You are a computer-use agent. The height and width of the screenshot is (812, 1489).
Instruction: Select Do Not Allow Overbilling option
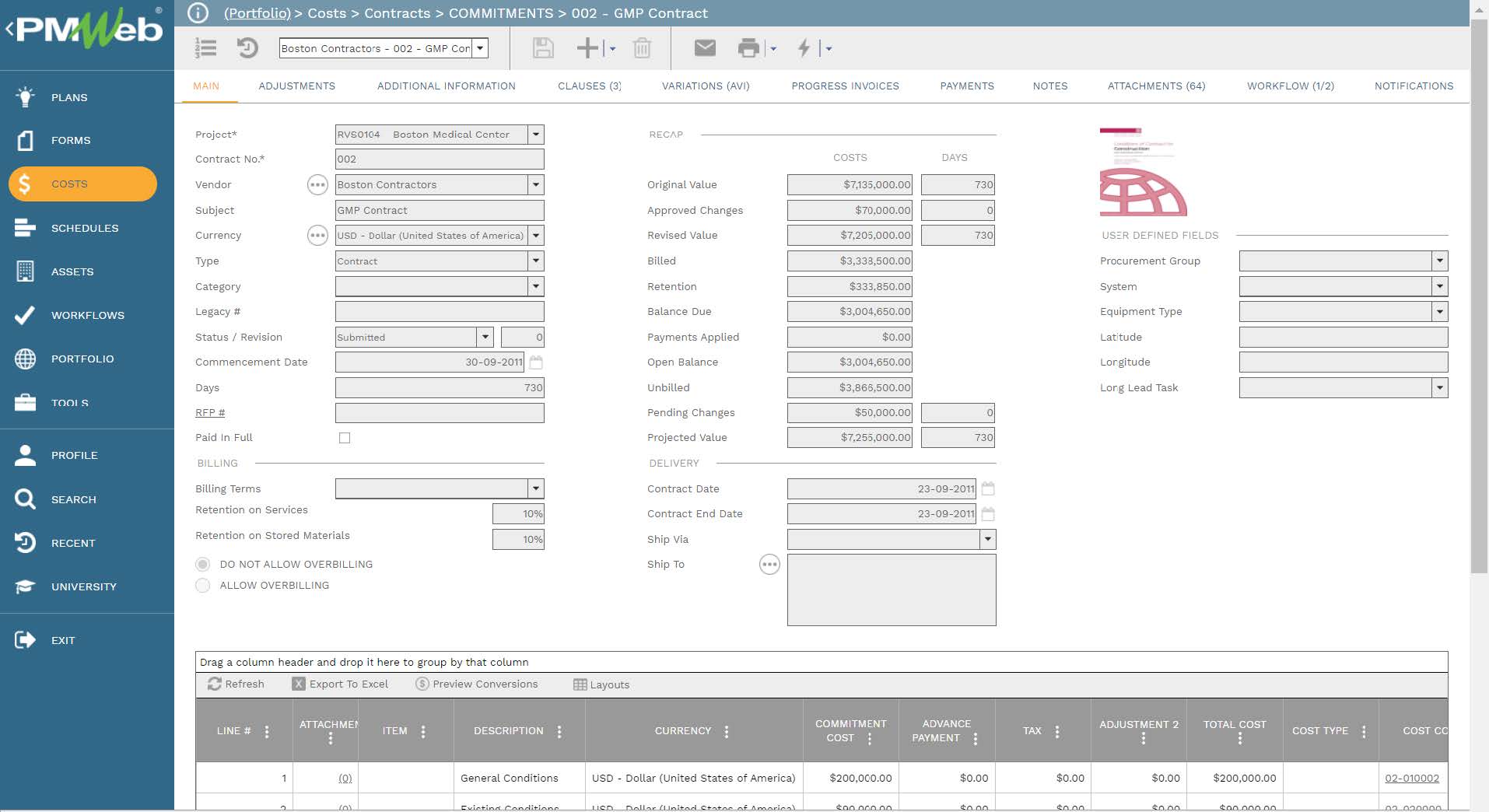click(x=203, y=565)
